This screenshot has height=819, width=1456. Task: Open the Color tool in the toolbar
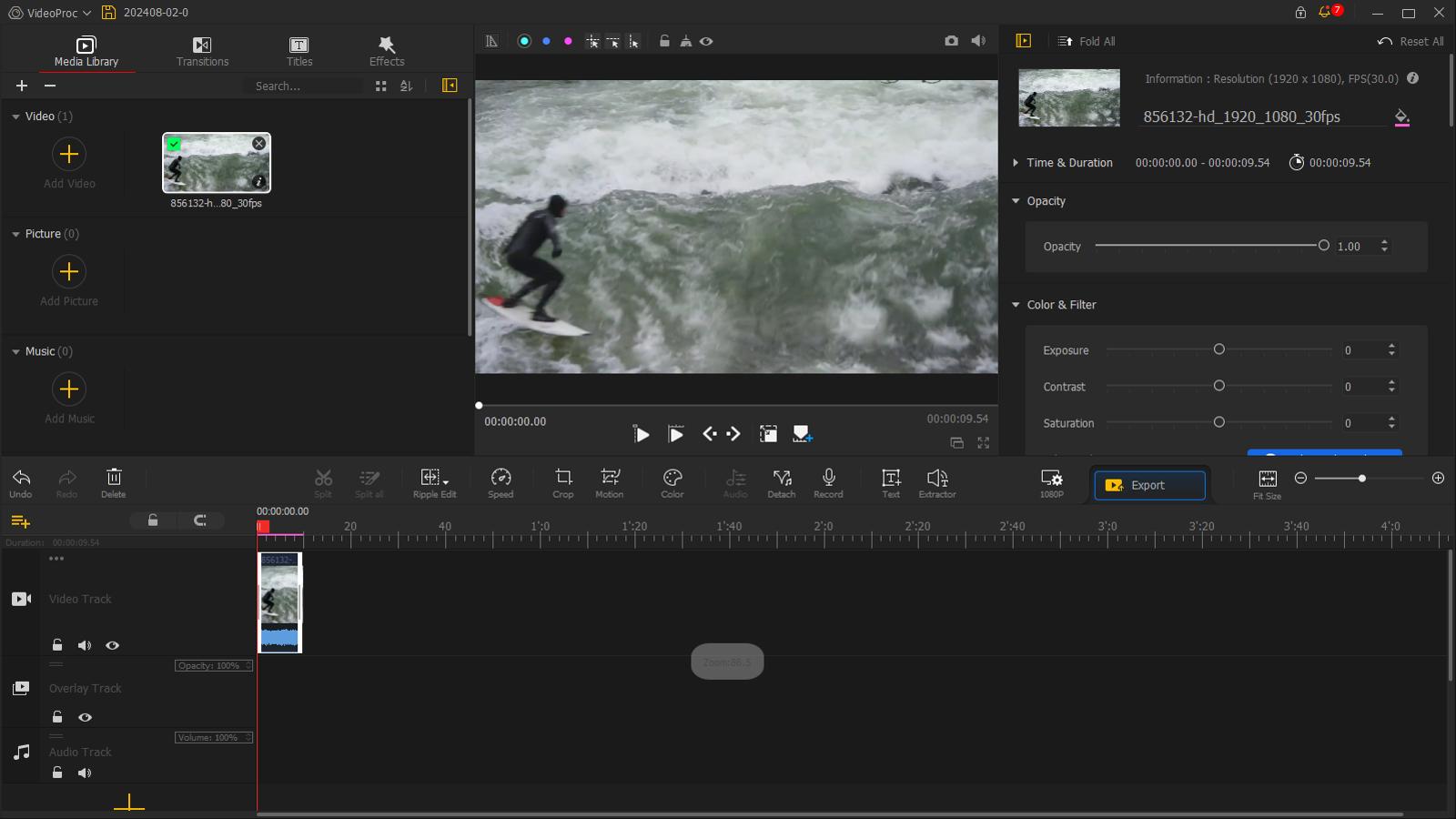[x=671, y=480]
